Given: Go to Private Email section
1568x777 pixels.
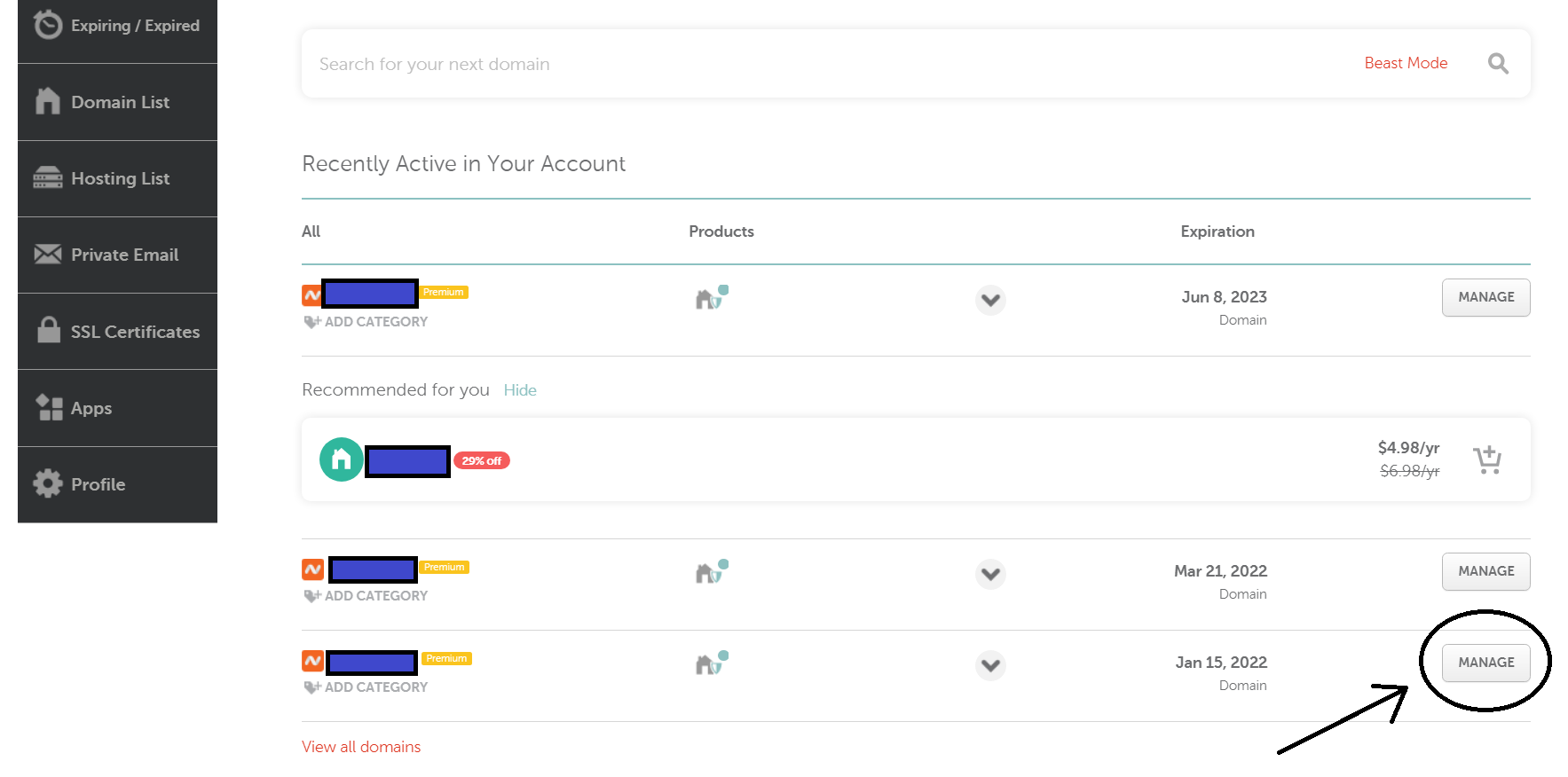Looking at the screenshot, I should (x=123, y=255).
